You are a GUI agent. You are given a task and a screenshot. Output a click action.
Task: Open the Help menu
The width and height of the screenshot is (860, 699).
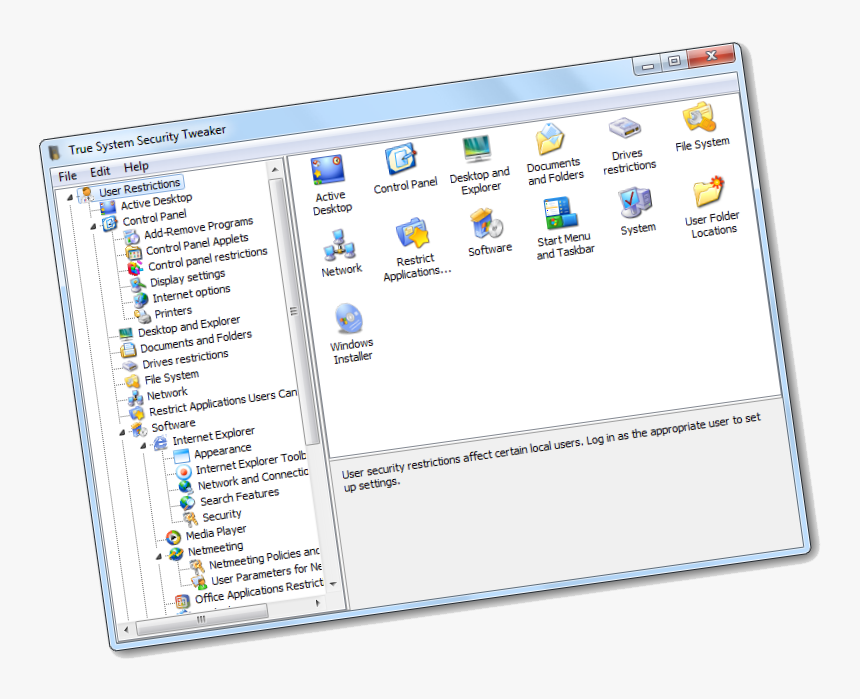pyautogui.click(x=135, y=166)
